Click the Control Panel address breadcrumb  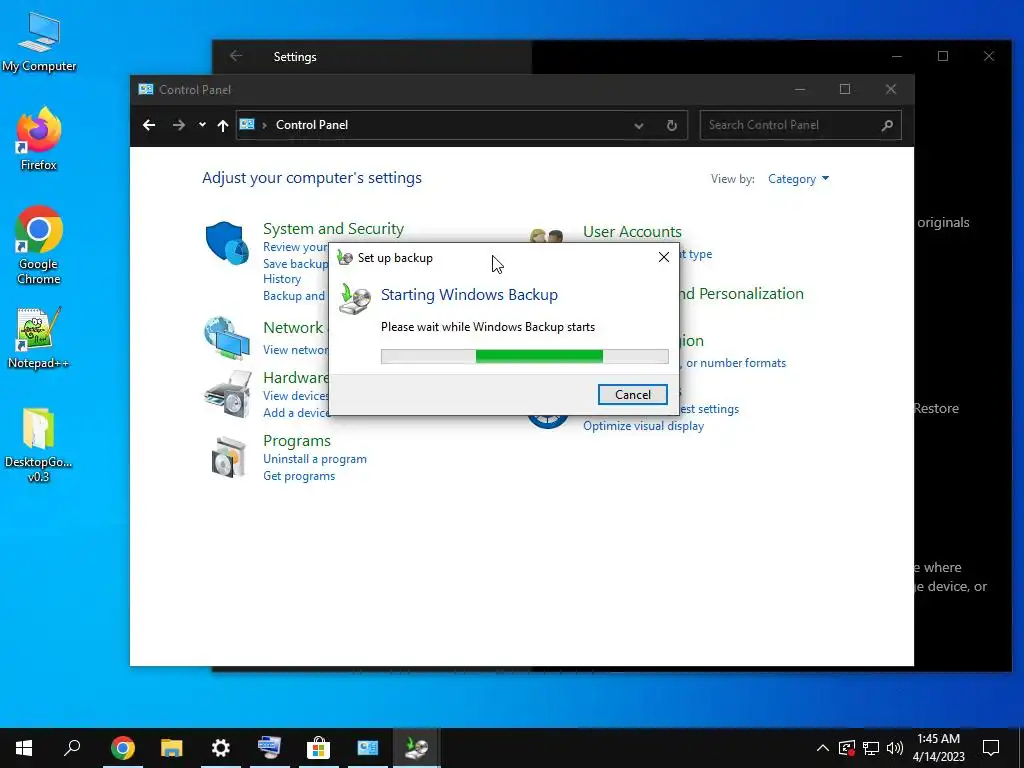click(x=312, y=125)
